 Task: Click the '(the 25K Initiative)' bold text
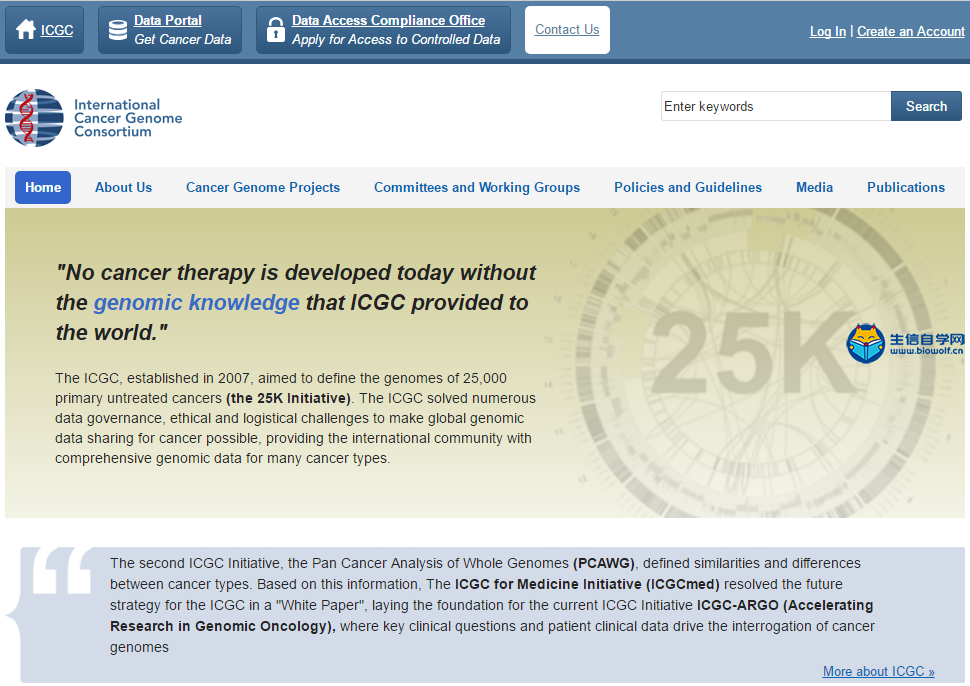click(288, 398)
